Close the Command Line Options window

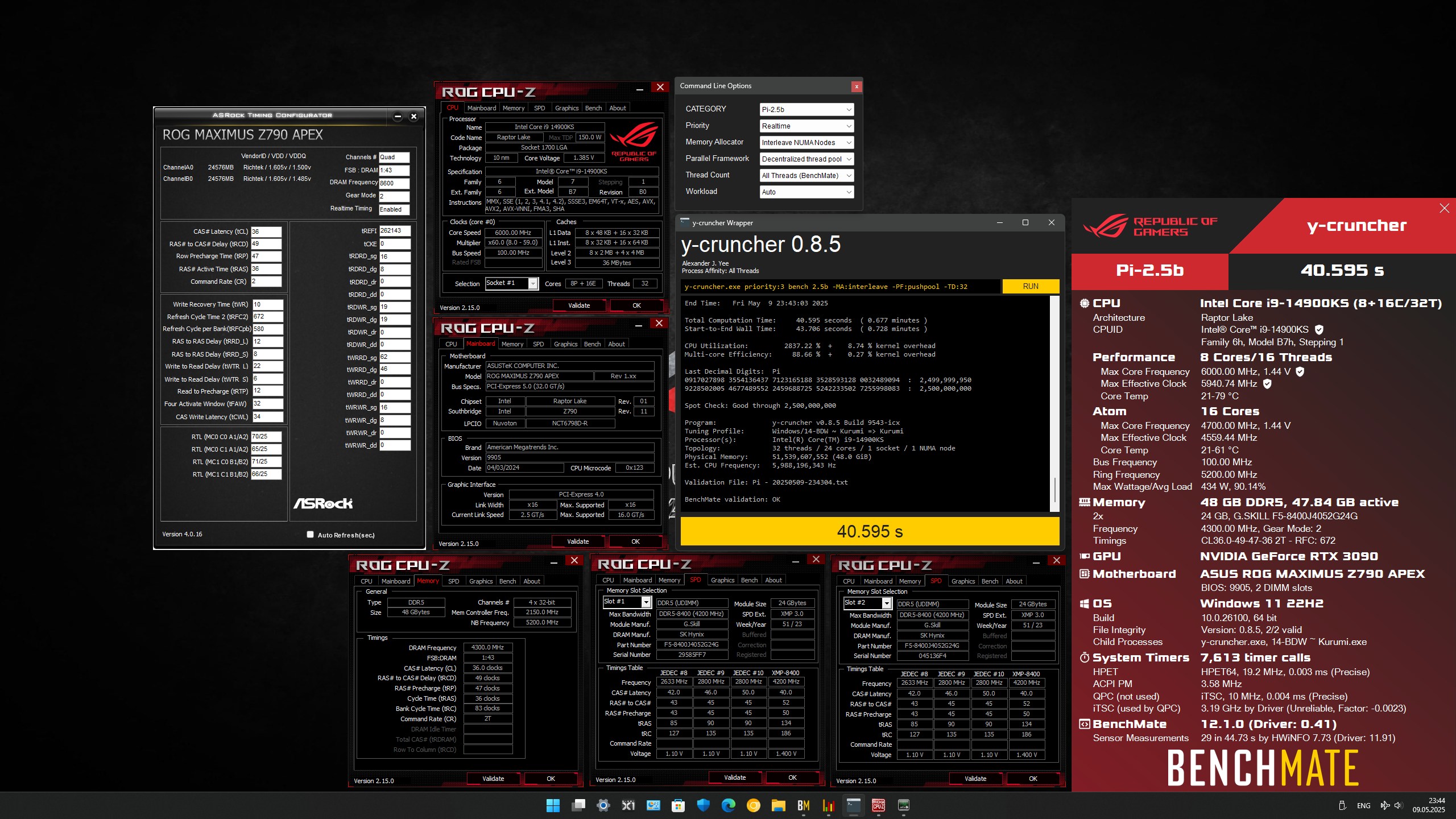pyautogui.click(x=857, y=86)
